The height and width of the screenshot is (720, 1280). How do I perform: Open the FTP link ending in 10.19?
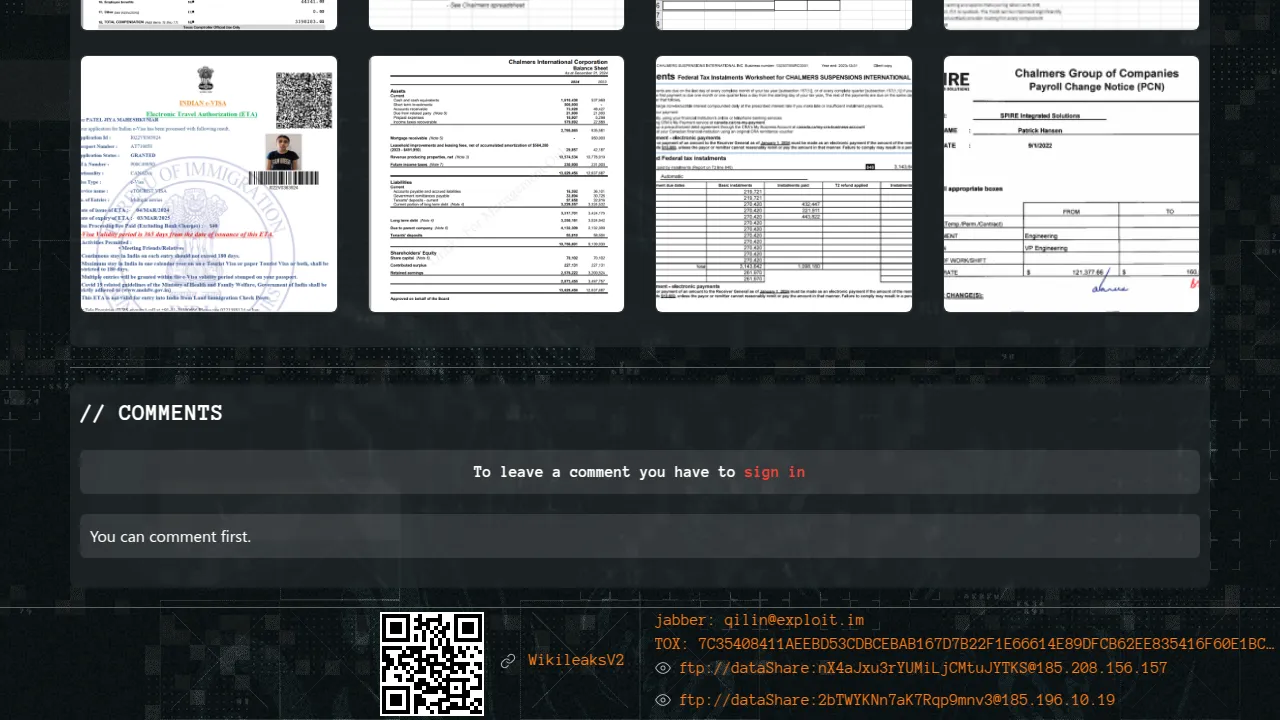(x=897, y=701)
